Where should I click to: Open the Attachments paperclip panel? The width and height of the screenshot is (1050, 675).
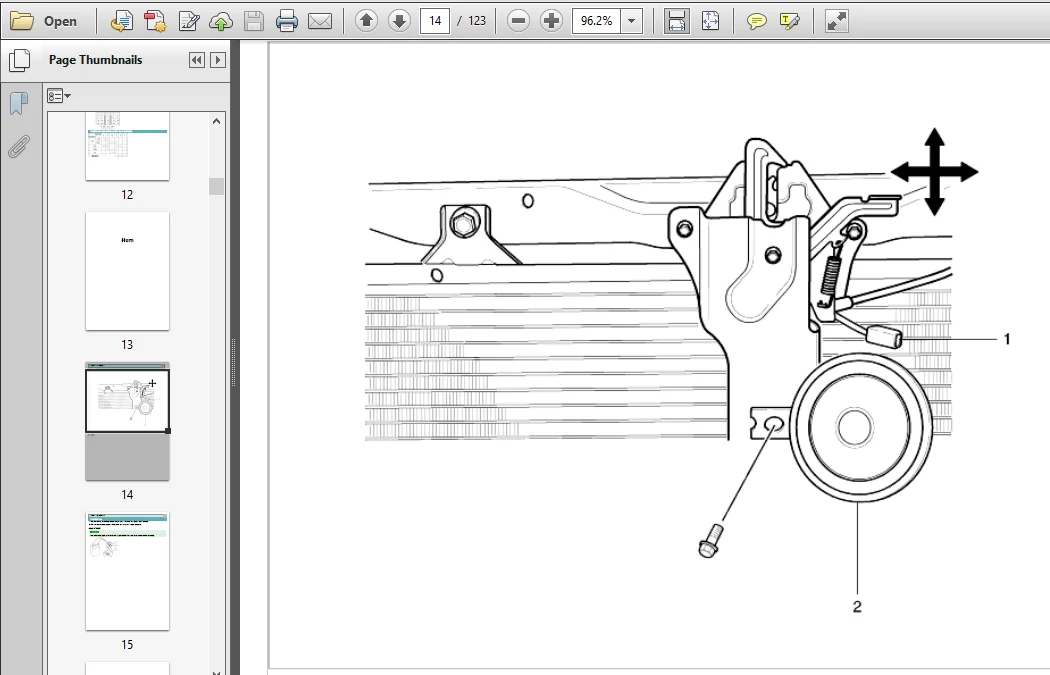pyautogui.click(x=19, y=147)
